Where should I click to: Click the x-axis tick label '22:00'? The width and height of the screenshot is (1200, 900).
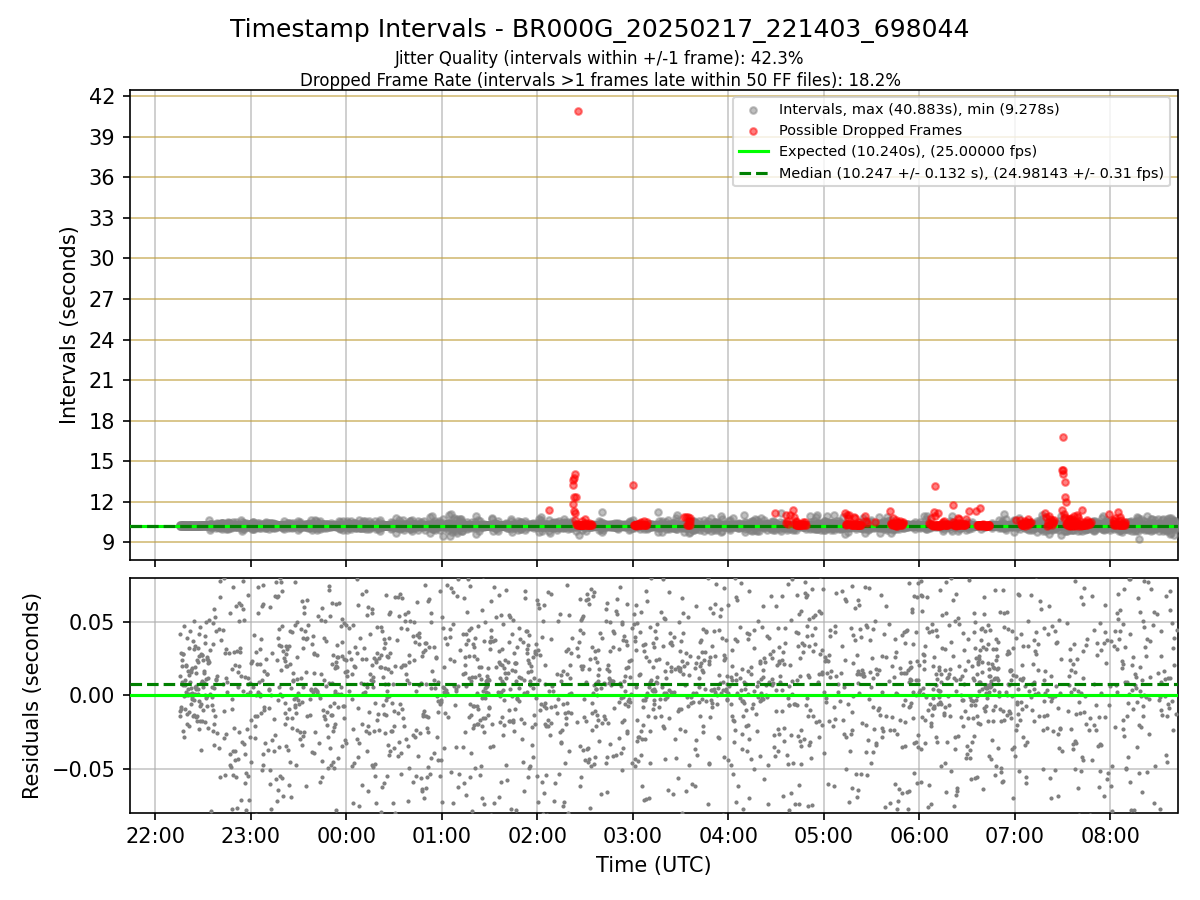tap(155, 834)
